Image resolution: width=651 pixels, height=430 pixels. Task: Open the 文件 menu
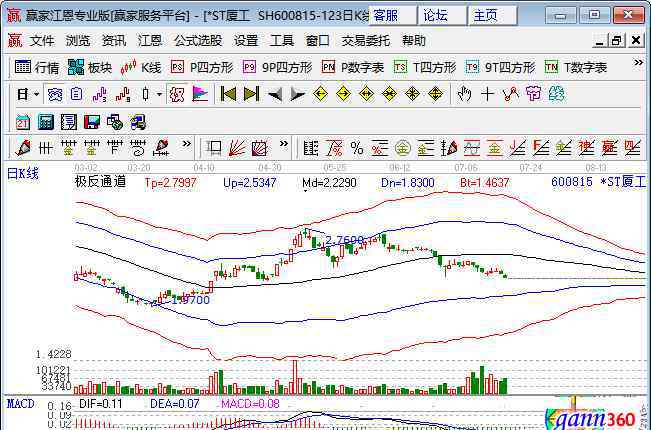42,41
